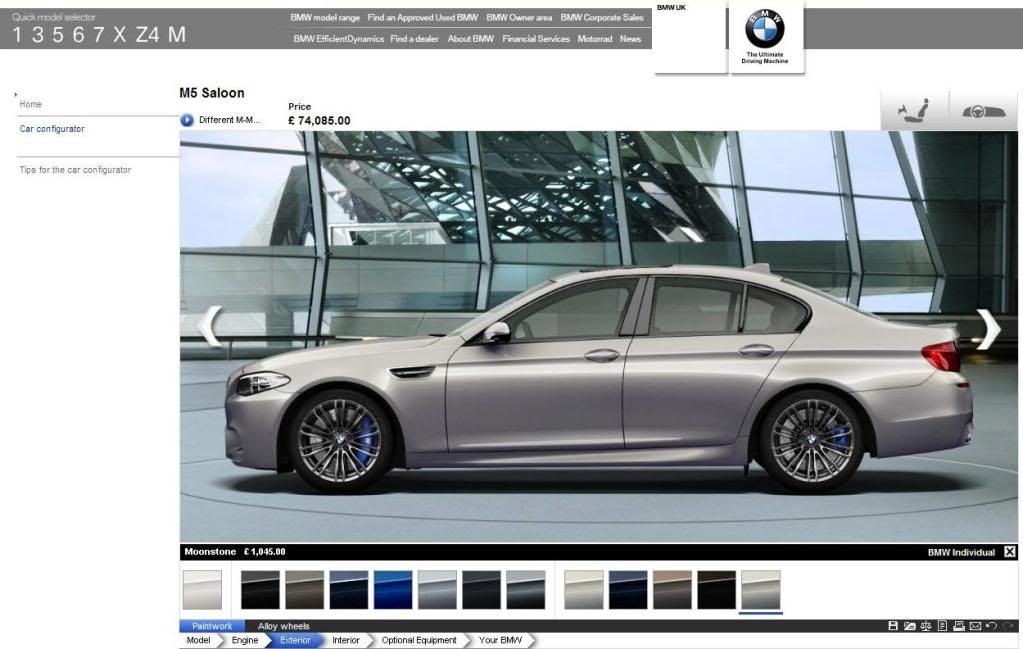Load a saved configuration via the folder icon
Image resolution: width=1023 pixels, height=649 pixels.
[x=909, y=626]
